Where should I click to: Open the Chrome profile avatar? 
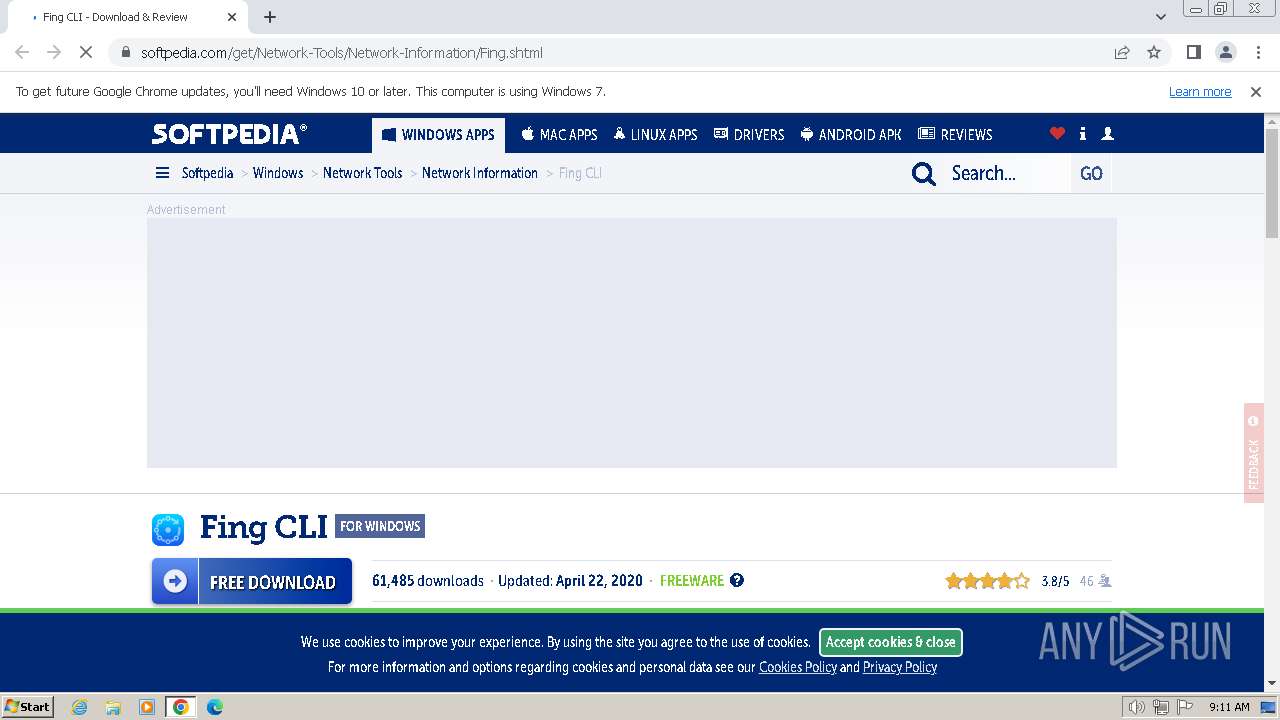tap(1225, 52)
